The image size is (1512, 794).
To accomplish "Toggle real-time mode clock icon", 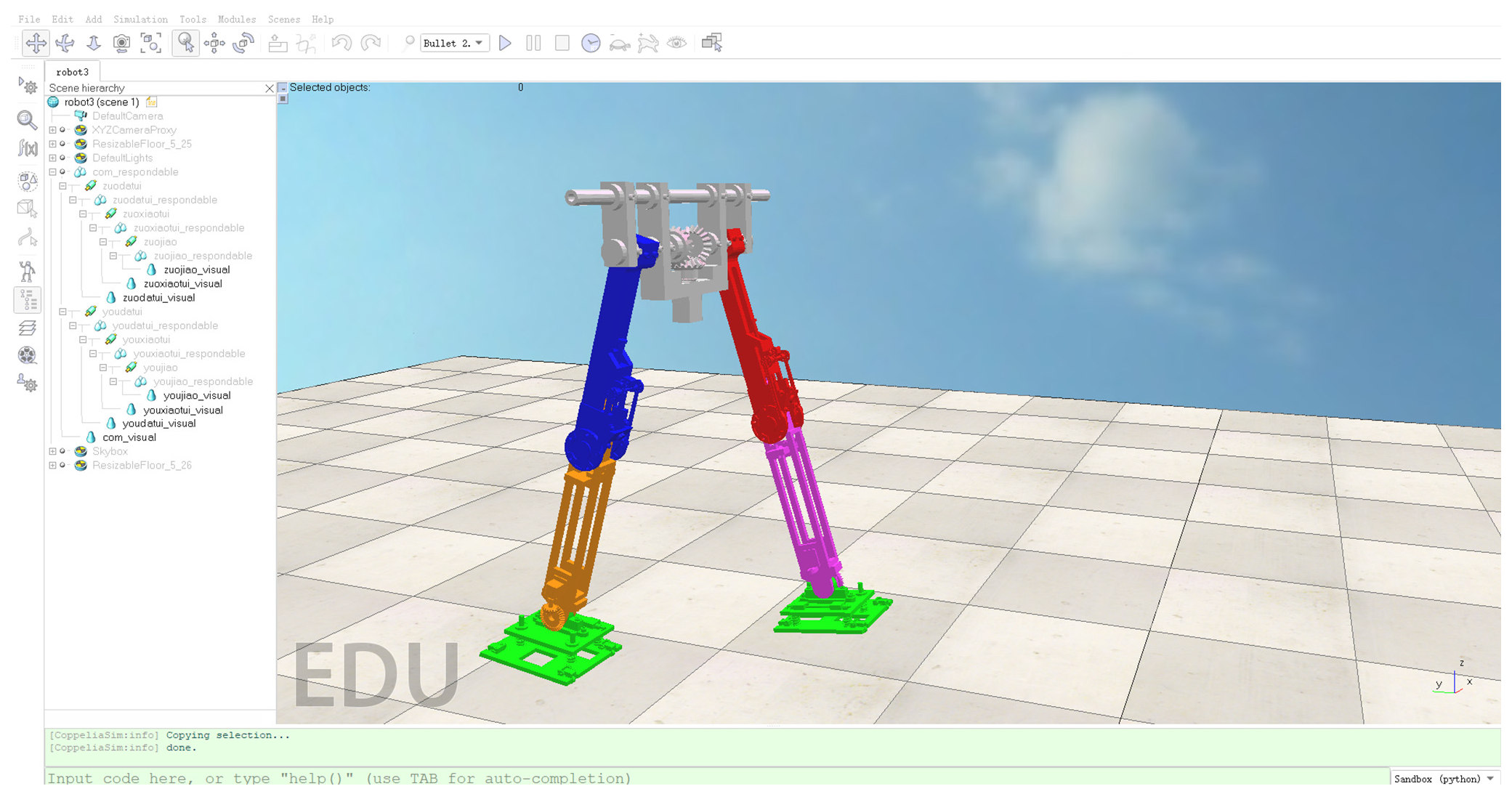I will point(591,43).
